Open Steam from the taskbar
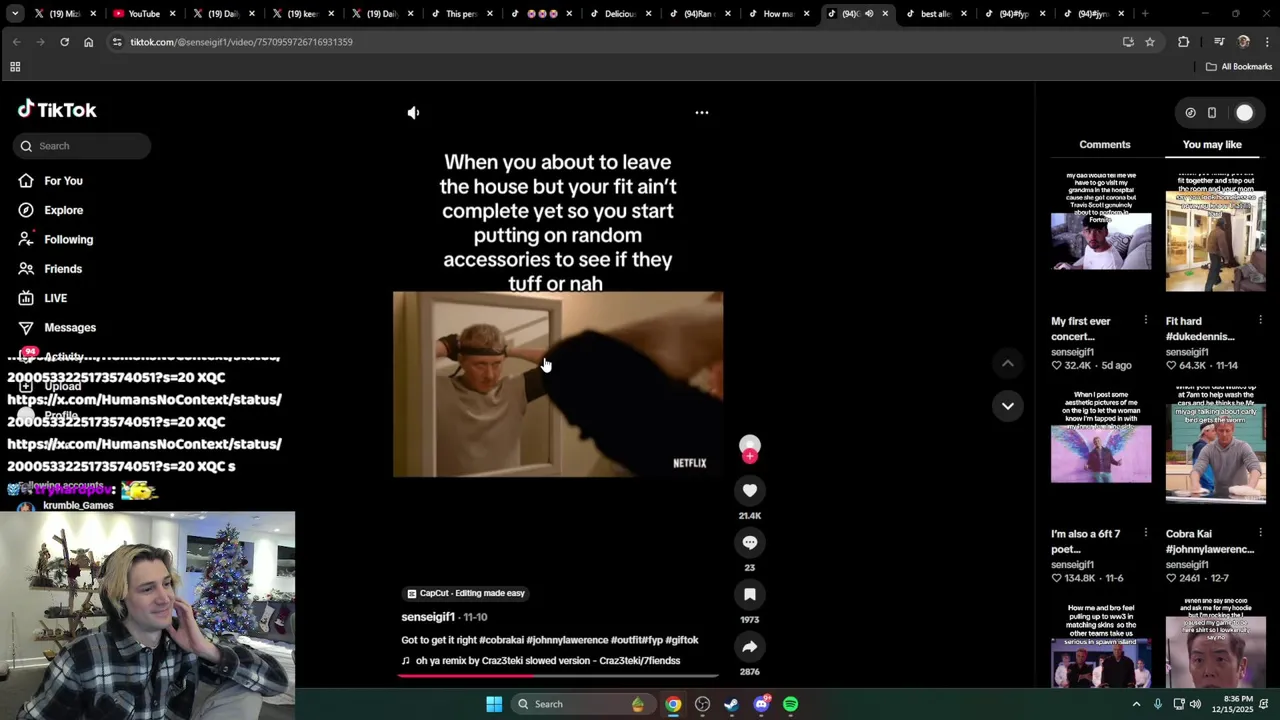Image resolution: width=1280 pixels, height=720 pixels. click(731, 704)
